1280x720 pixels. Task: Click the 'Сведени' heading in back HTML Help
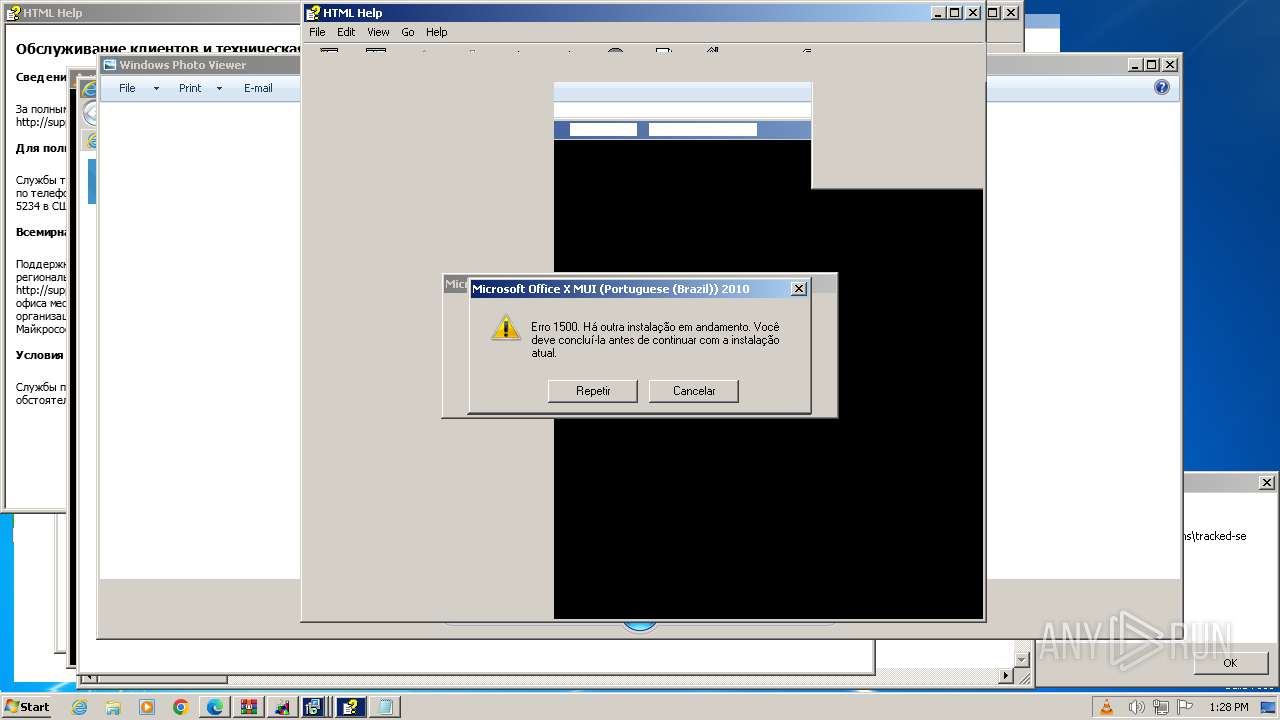click(x=40, y=77)
